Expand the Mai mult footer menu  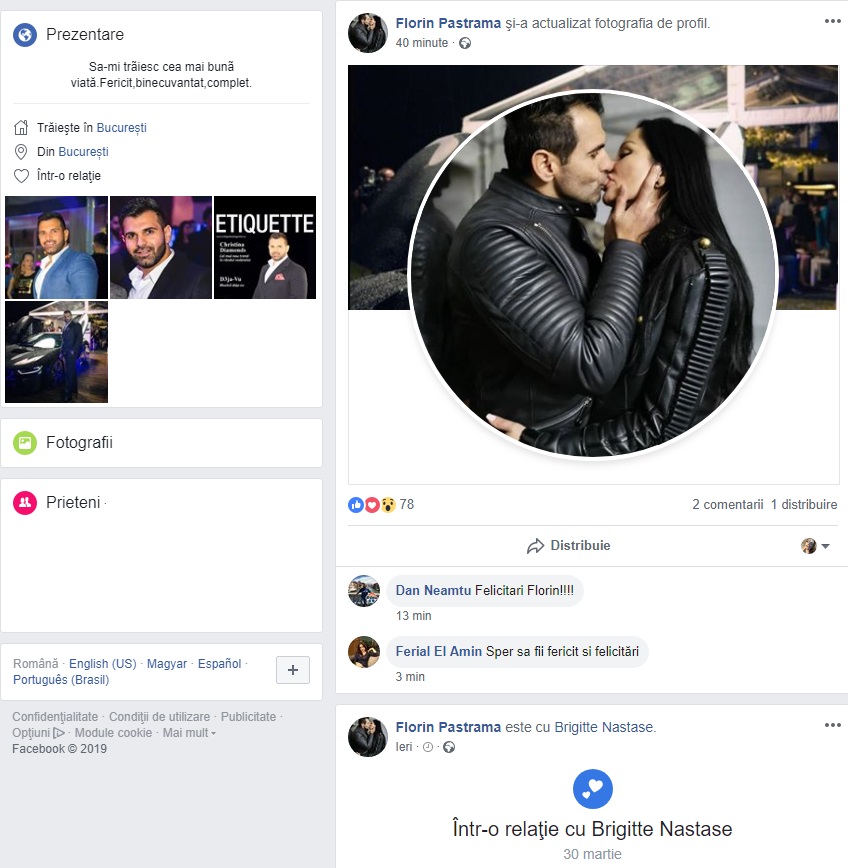(189, 733)
